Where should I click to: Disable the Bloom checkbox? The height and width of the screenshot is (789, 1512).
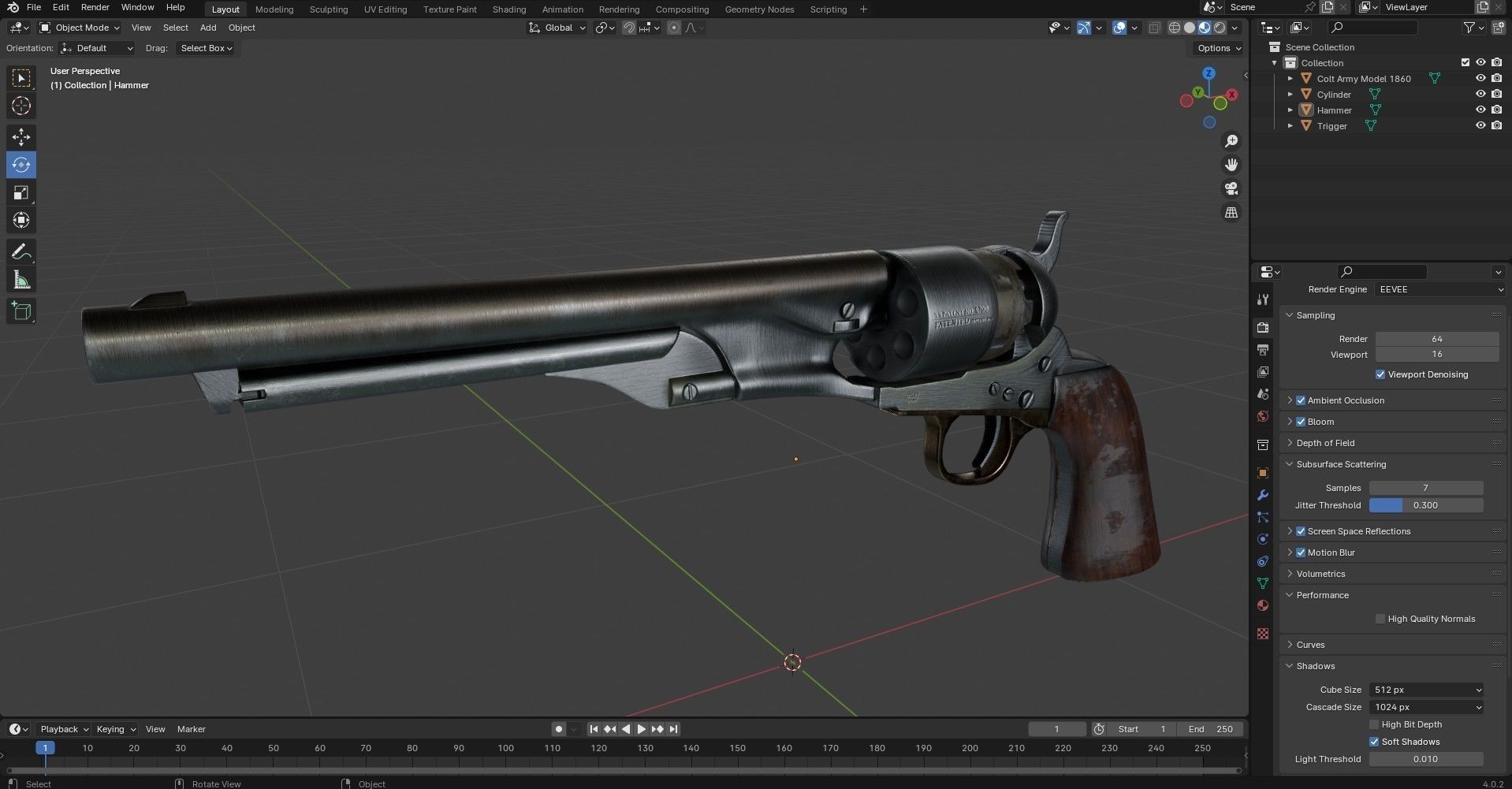coord(1301,422)
